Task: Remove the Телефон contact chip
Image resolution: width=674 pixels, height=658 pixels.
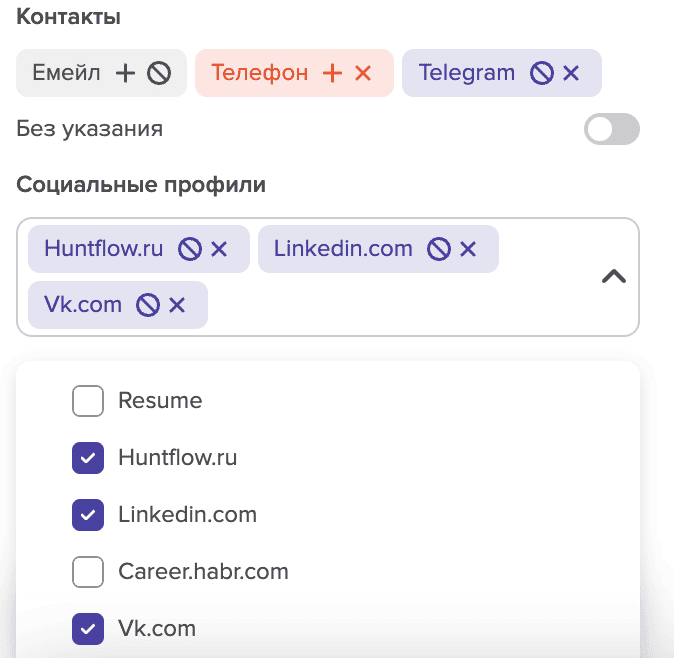Action: click(363, 73)
